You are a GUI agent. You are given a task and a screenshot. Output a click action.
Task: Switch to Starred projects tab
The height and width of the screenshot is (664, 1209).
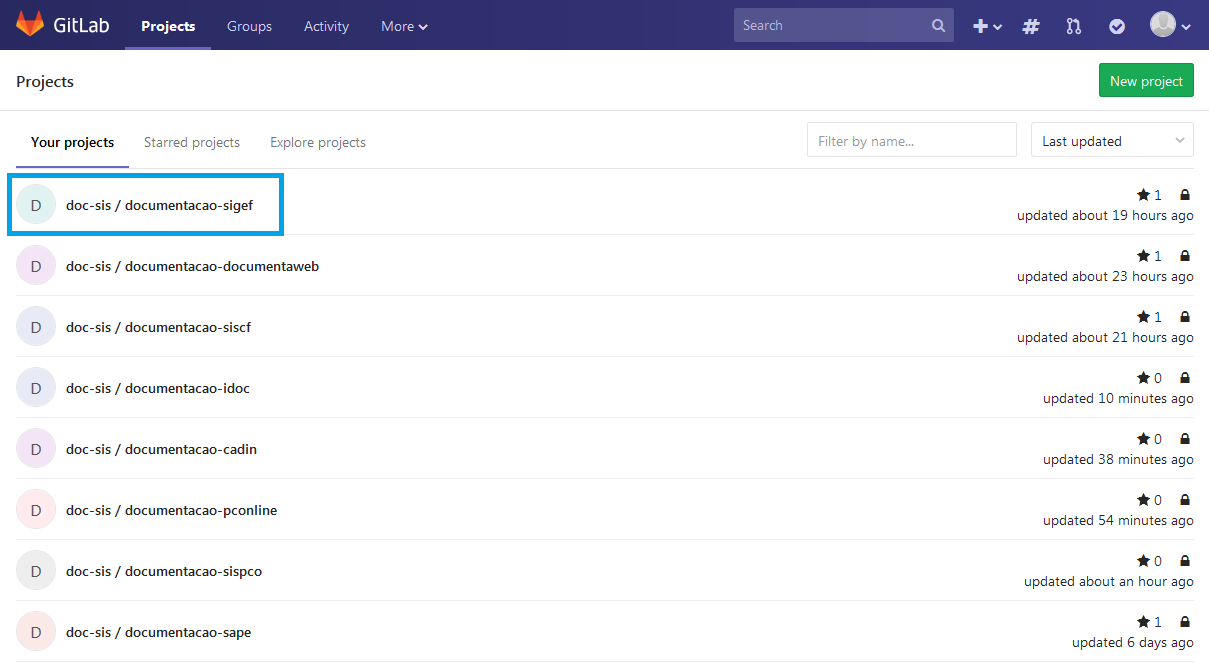point(192,142)
